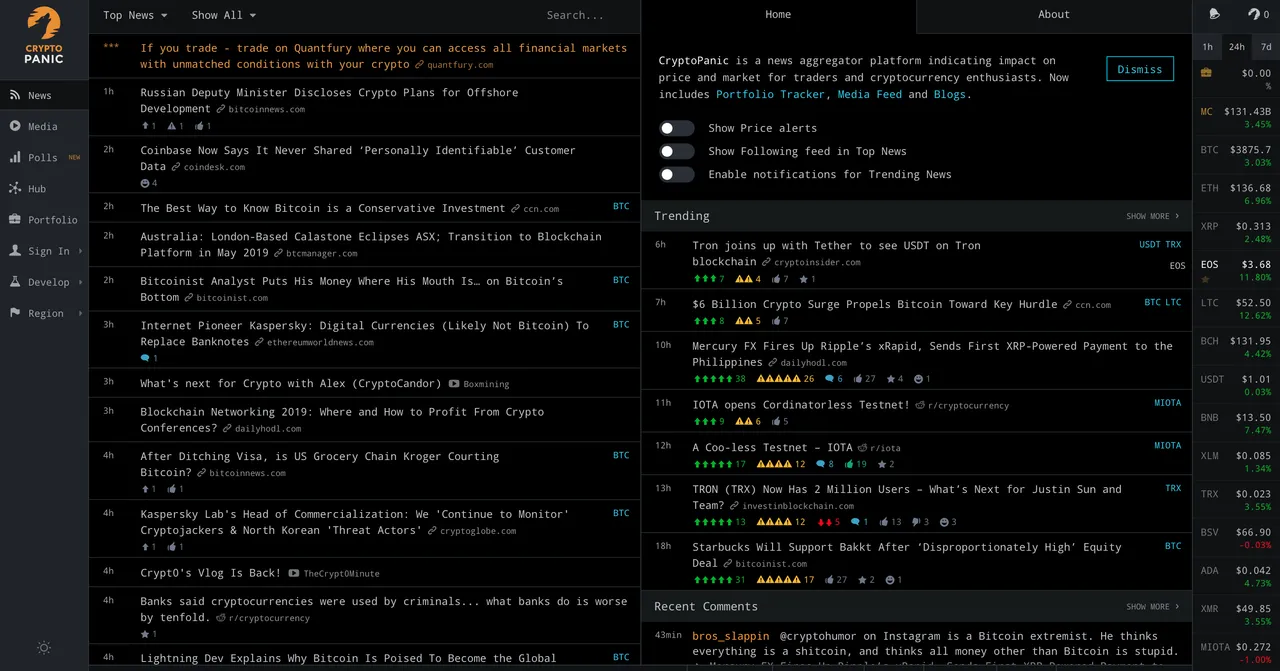
Task: Click Show More in Recent Comments header
Action: [x=1152, y=606]
